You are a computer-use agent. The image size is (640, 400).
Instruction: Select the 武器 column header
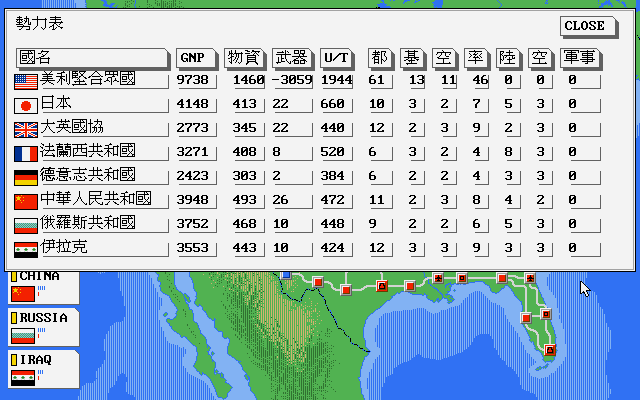tap(293, 58)
